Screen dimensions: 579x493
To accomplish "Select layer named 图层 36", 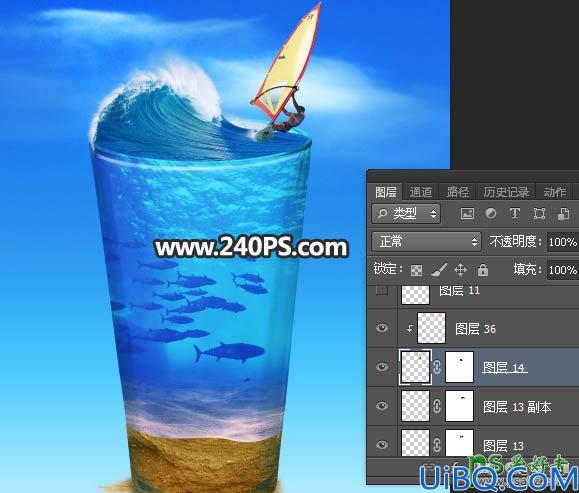I will (475, 329).
